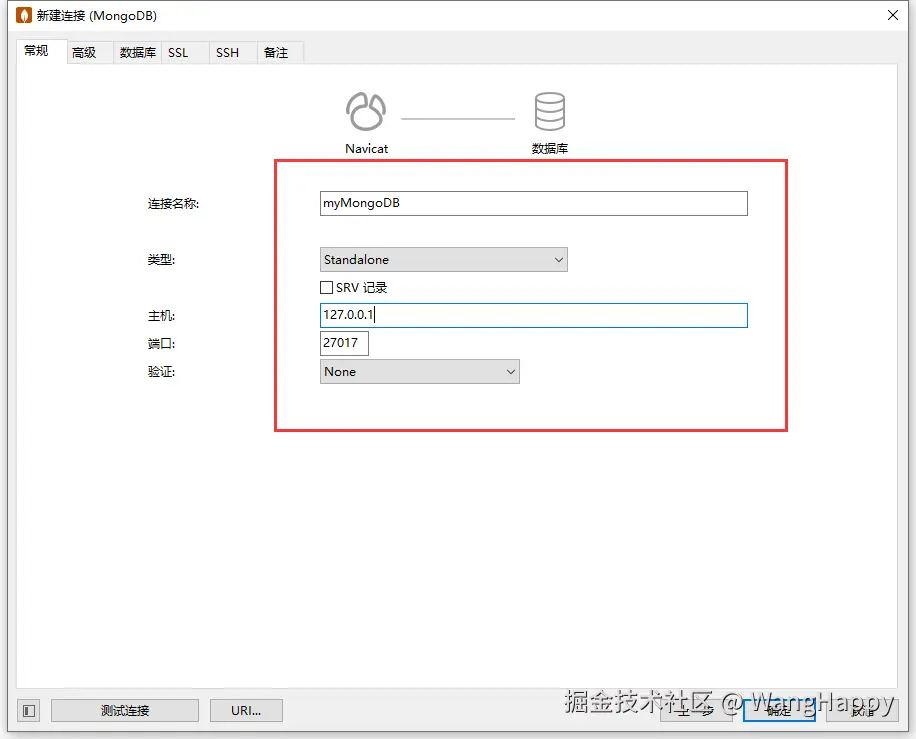Screen dimensions: 916x739
Task: Click the URI... button
Action: (246, 710)
